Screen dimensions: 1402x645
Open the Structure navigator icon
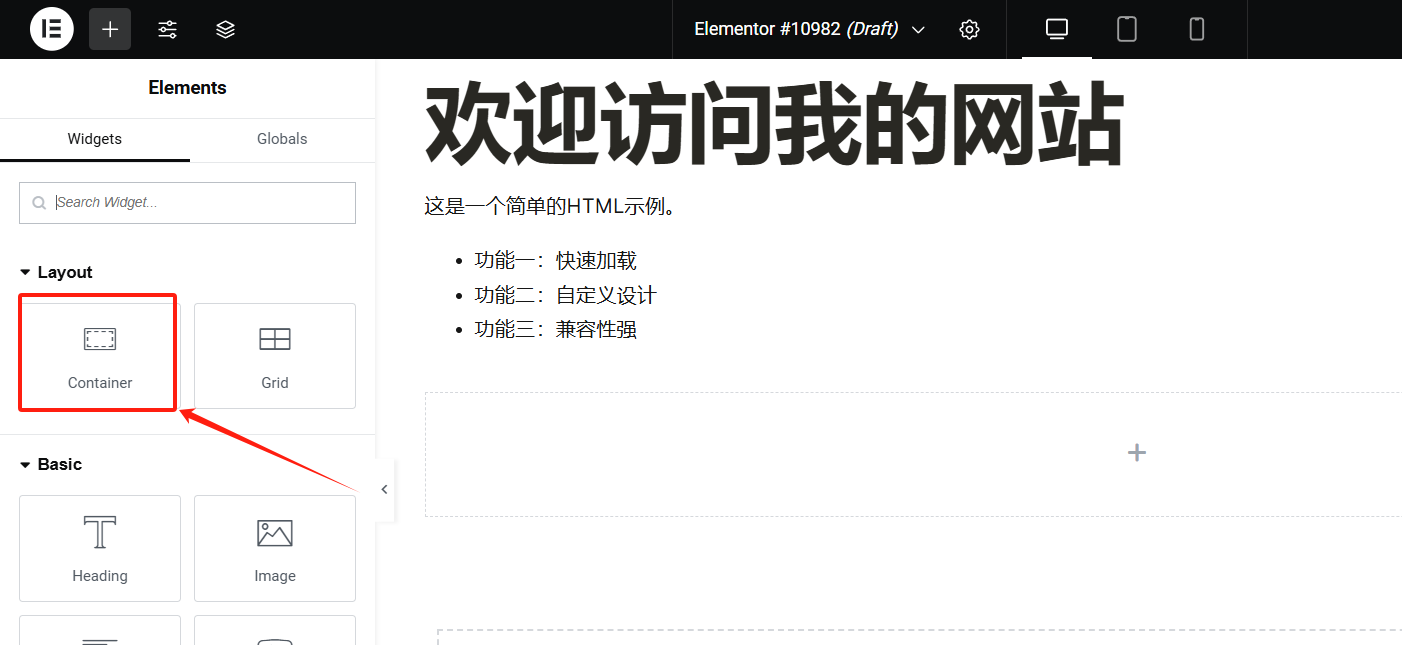click(225, 29)
